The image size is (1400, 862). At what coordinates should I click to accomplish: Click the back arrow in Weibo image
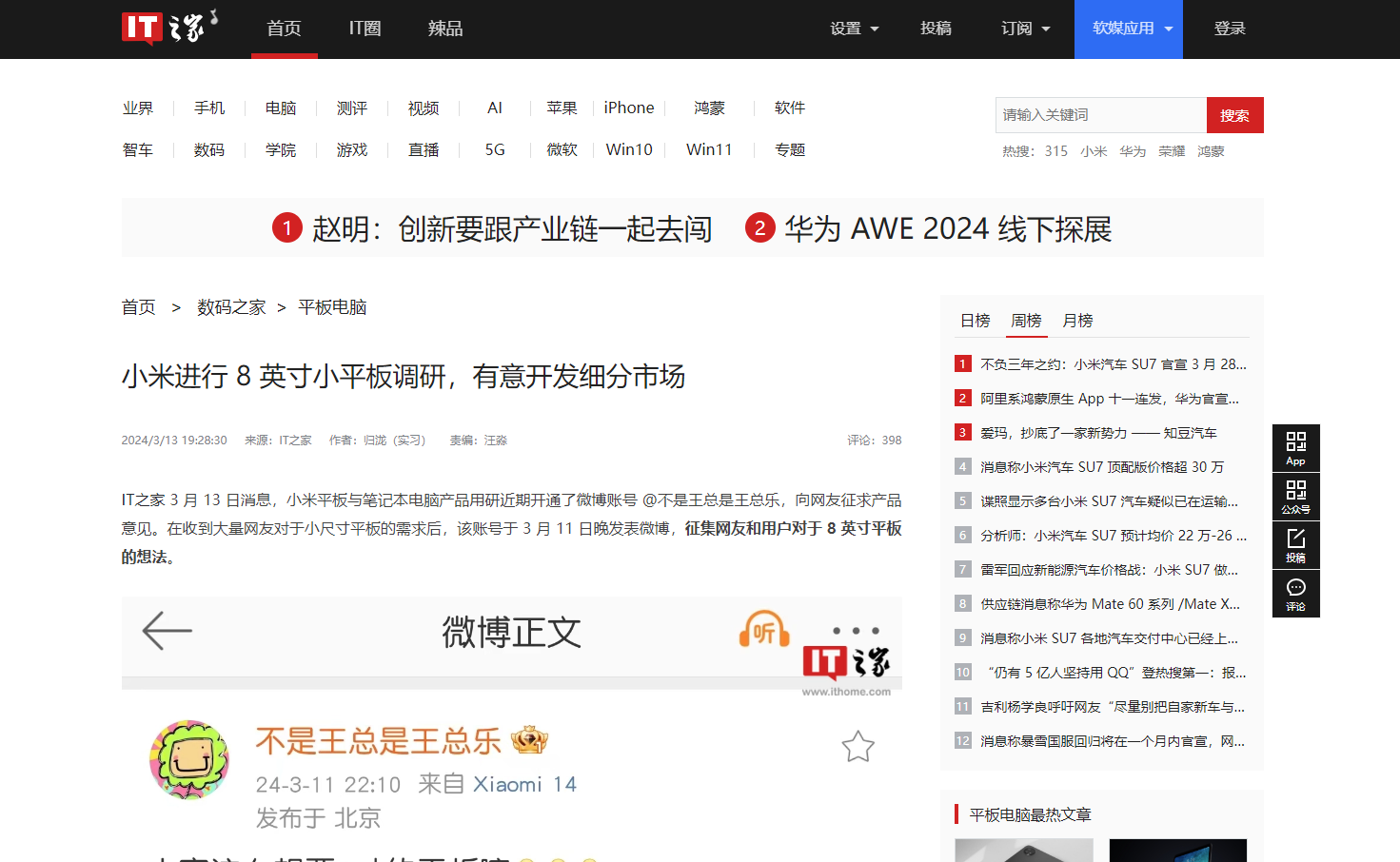(x=167, y=630)
